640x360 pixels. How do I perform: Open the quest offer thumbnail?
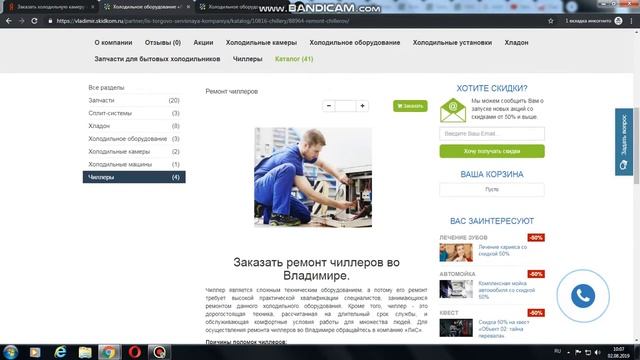456,328
